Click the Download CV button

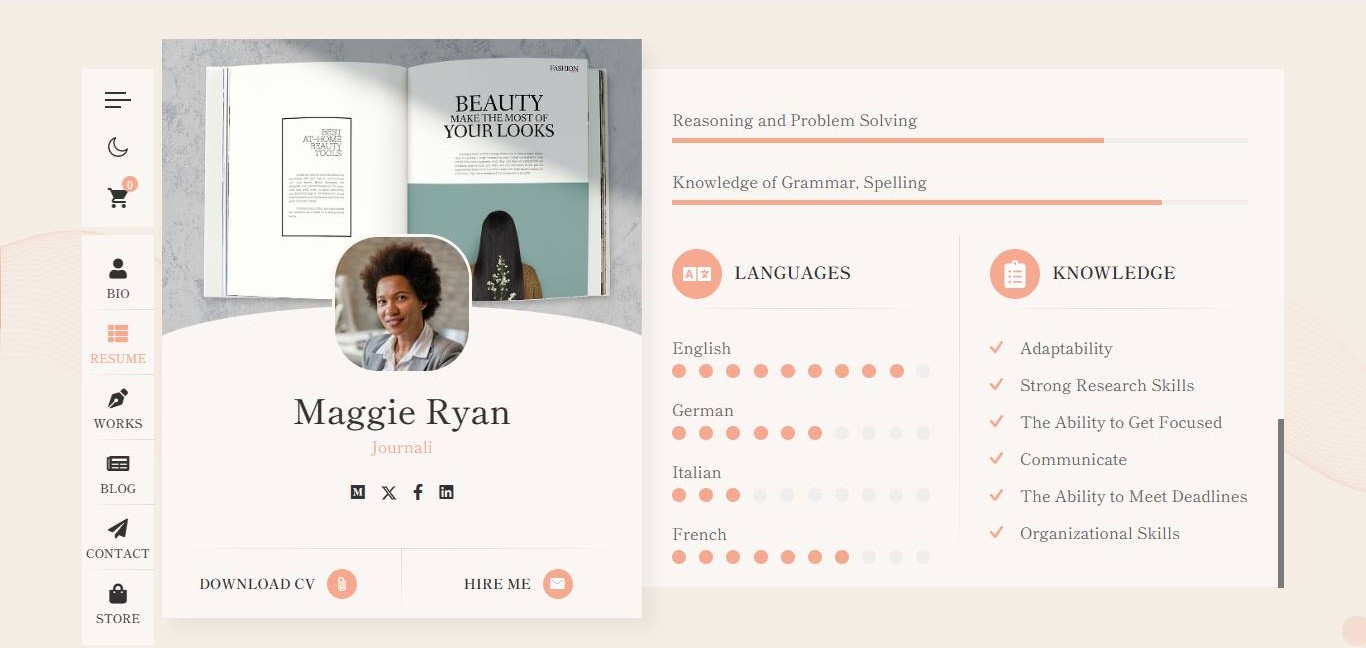pyautogui.click(x=278, y=584)
